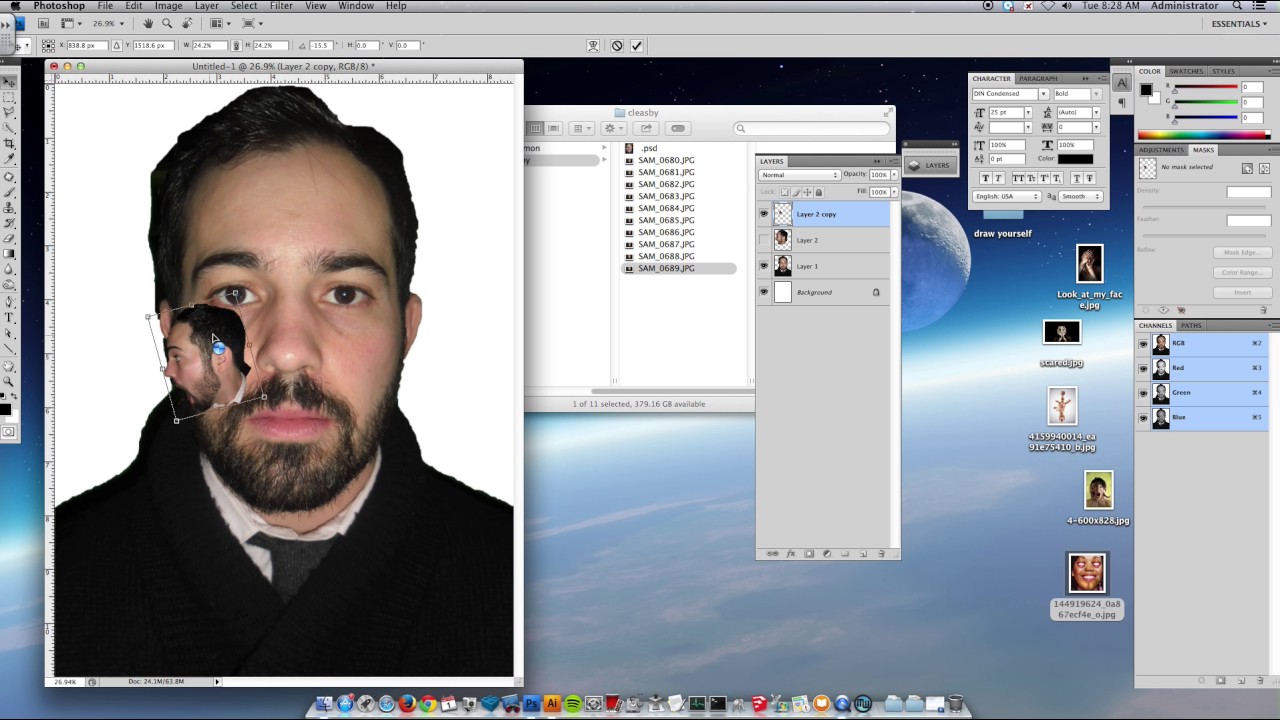Select the Eyedropper tool
Image resolution: width=1280 pixels, height=720 pixels.
pyautogui.click(x=9, y=158)
